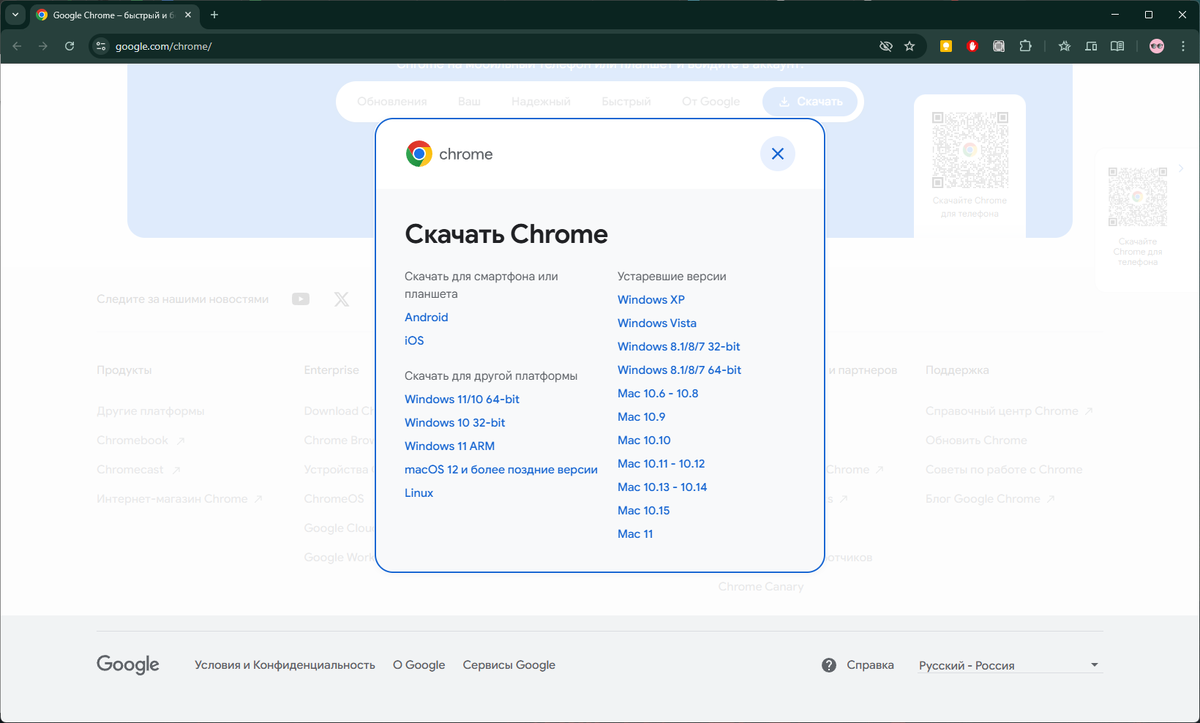Download Chrome for Android
The width and height of the screenshot is (1200, 723).
point(426,317)
